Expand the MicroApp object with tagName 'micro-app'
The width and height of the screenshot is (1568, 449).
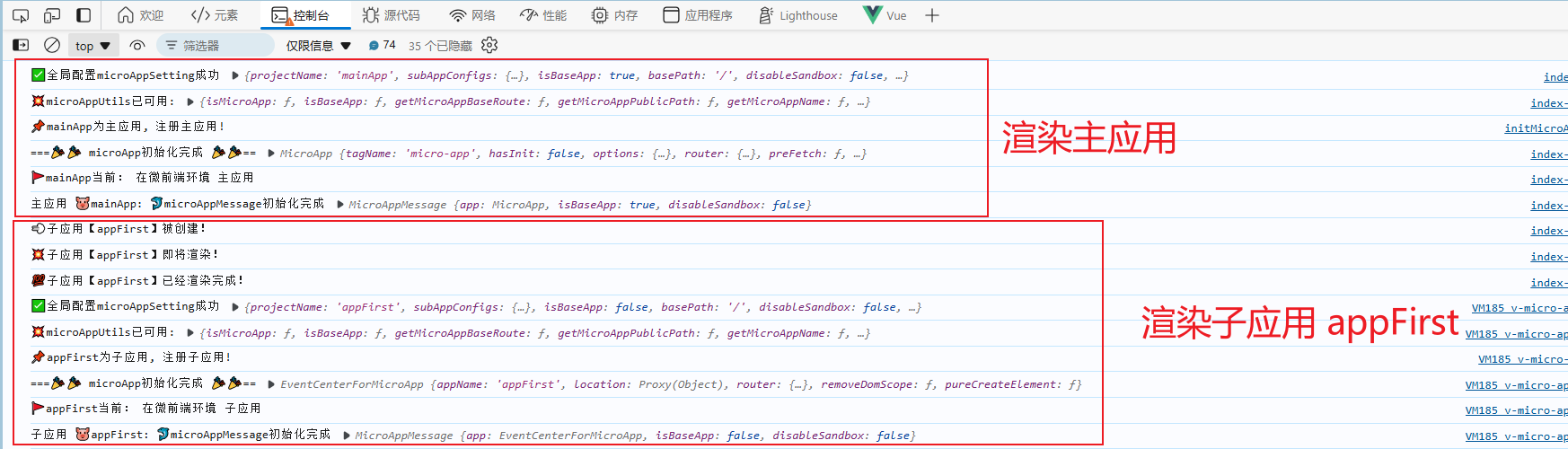click(271, 154)
